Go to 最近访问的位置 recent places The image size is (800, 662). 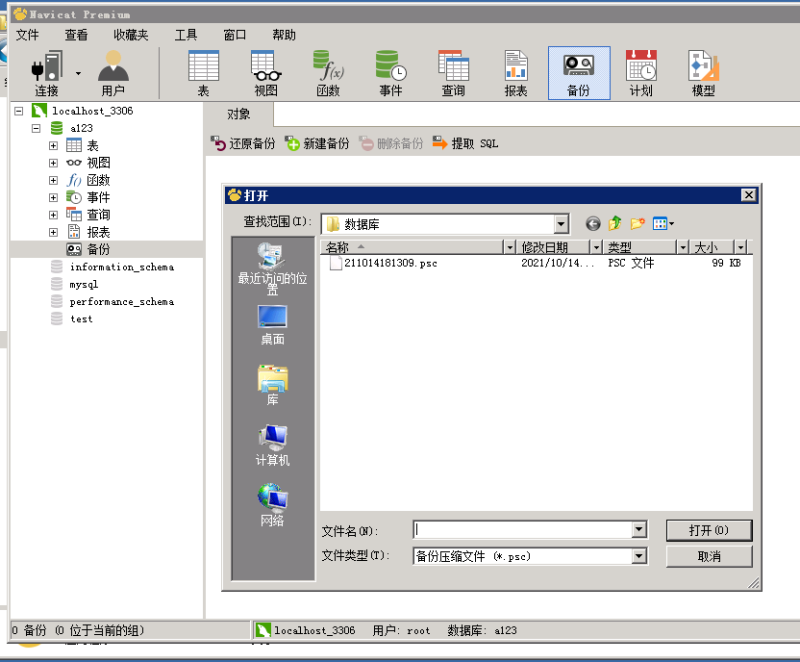(x=272, y=268)
